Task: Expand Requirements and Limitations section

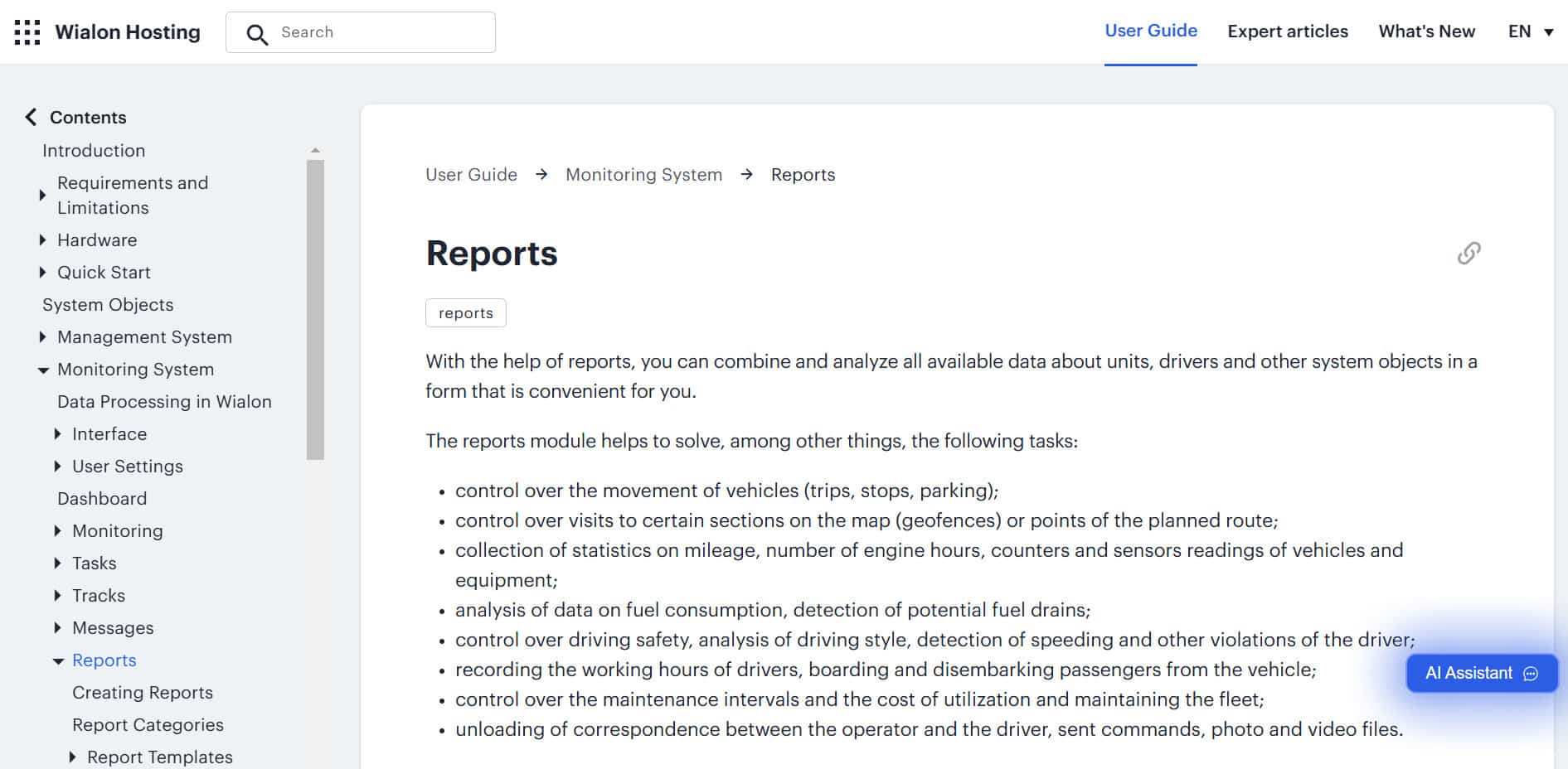Action: (x=42, y=196)
